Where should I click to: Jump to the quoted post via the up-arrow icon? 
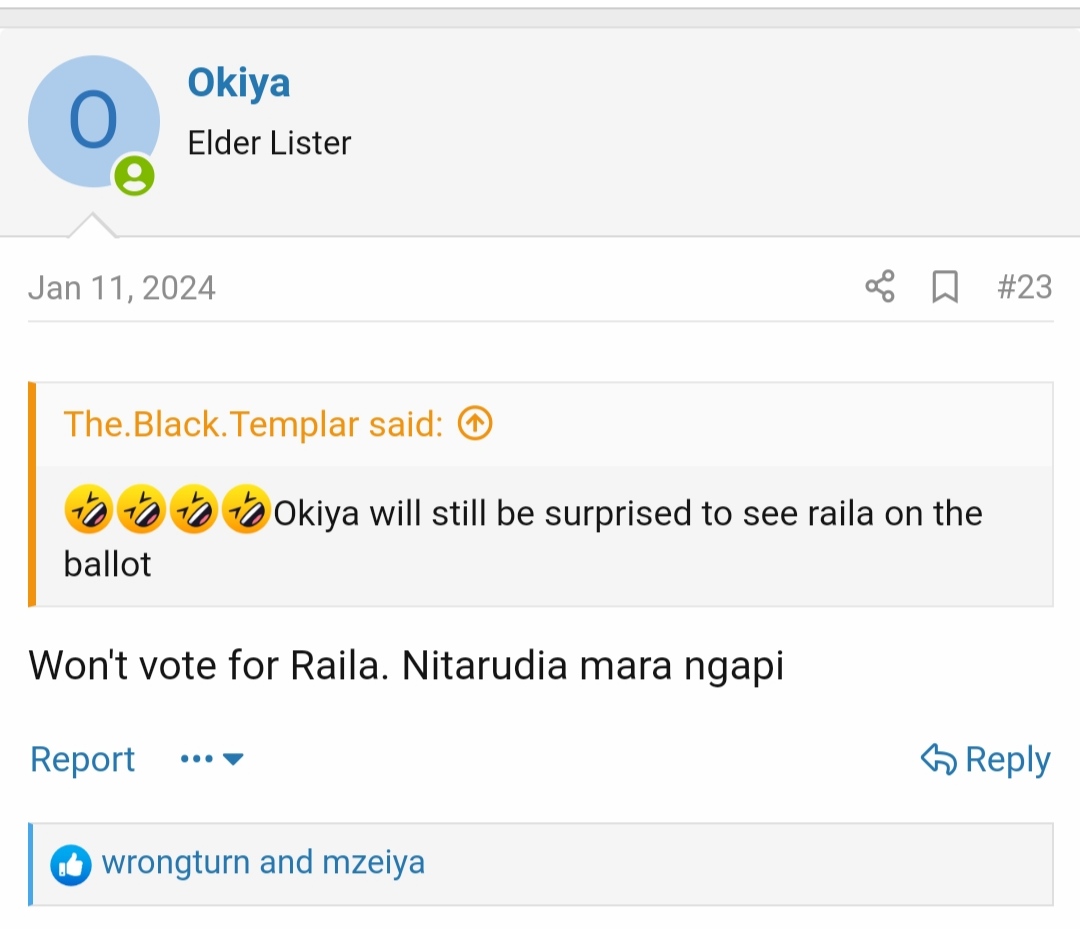tap(475, 425)
